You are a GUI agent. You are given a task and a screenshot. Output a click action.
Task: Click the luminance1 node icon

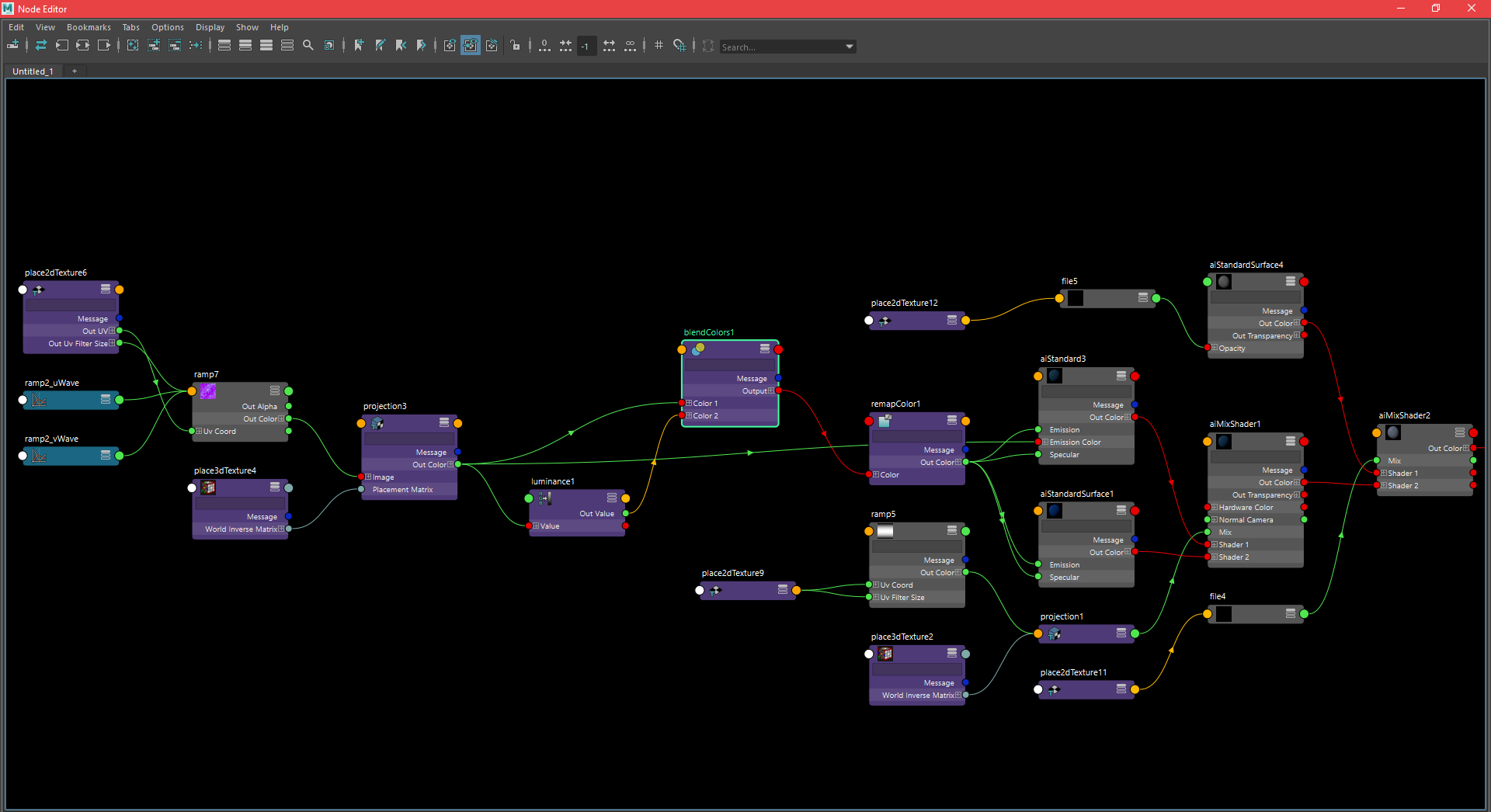tap(545, 498)
